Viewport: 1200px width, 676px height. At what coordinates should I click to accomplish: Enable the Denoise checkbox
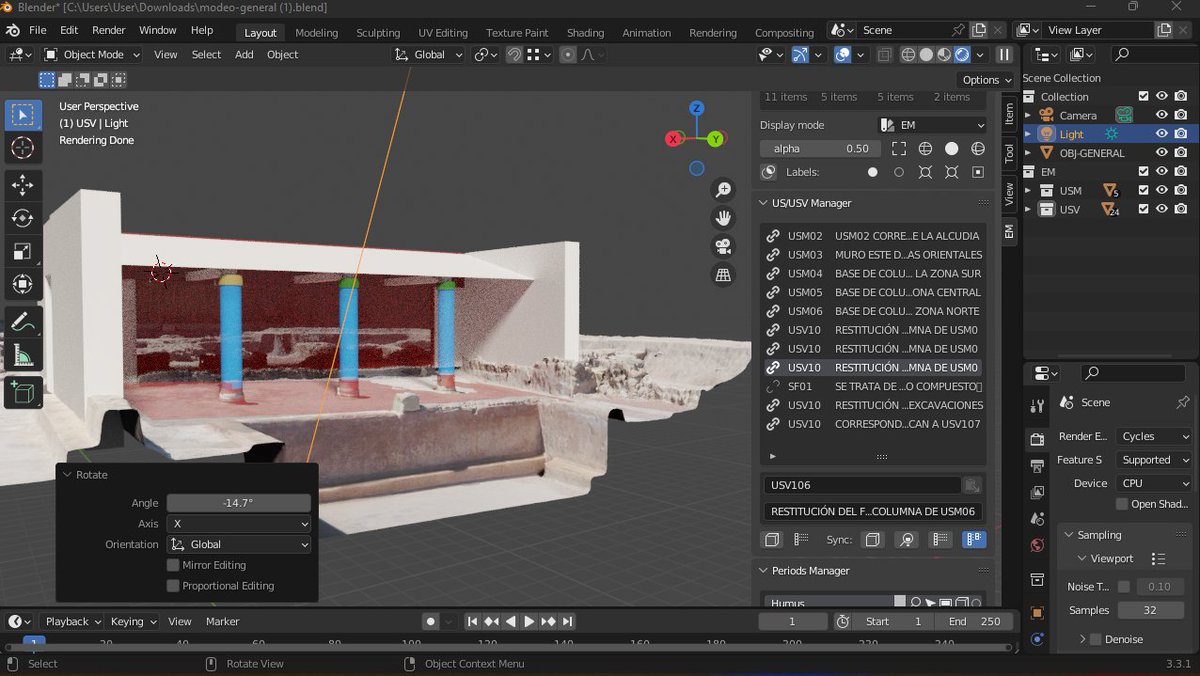point(1095,639)
